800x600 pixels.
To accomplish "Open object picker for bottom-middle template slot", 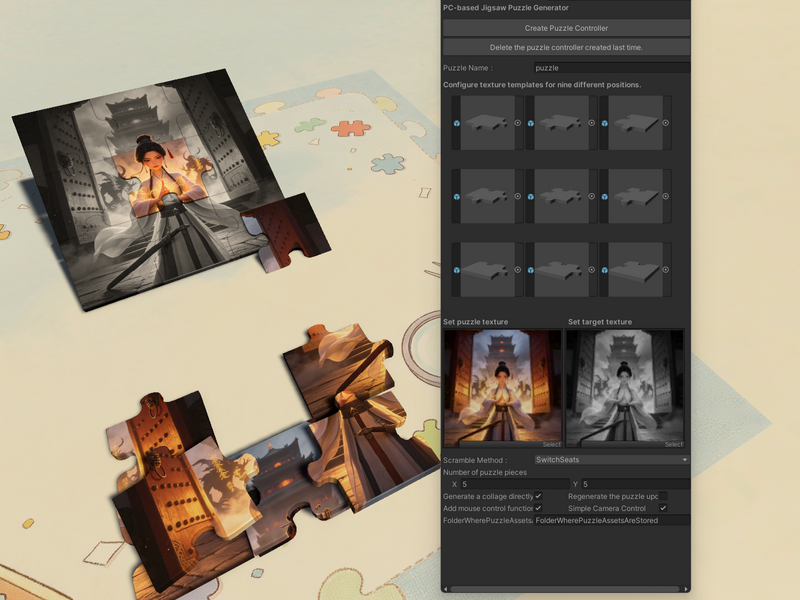I will click(592, 270).
